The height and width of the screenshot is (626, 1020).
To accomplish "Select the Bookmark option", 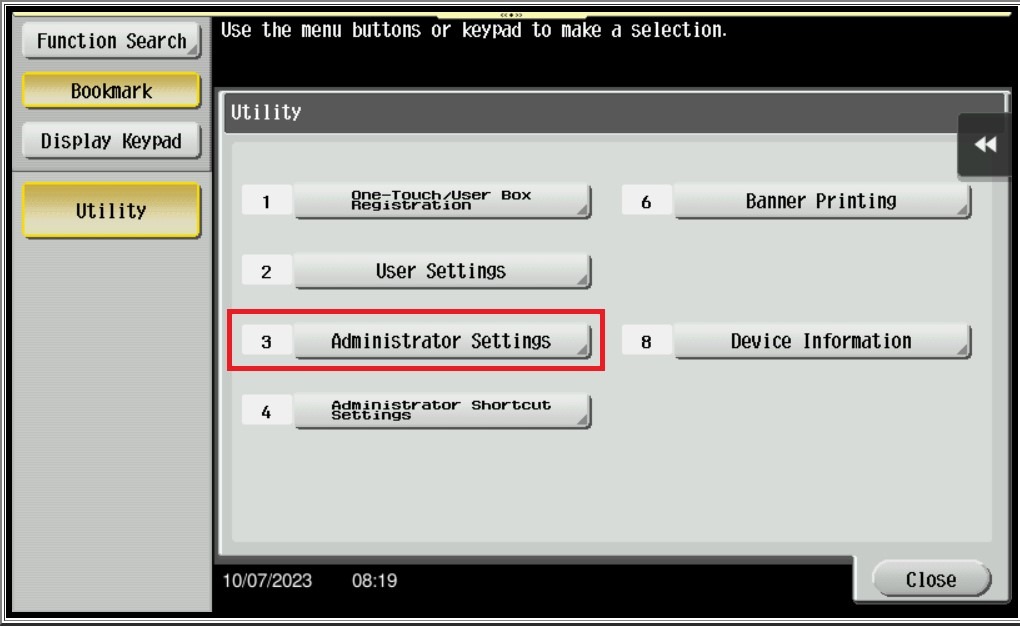I will tap(110, 91).
